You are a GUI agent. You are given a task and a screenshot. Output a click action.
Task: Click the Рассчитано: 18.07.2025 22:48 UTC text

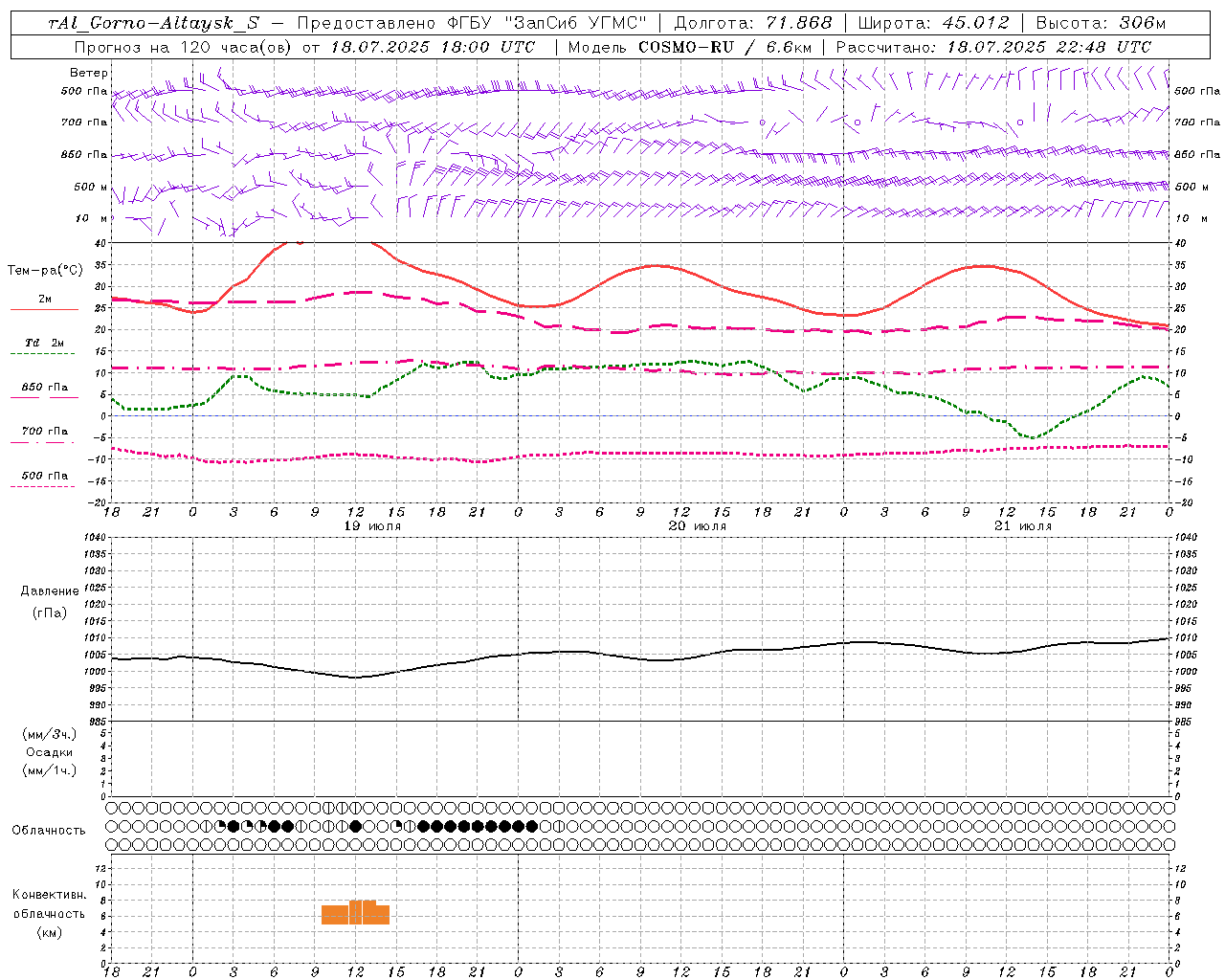993,47
